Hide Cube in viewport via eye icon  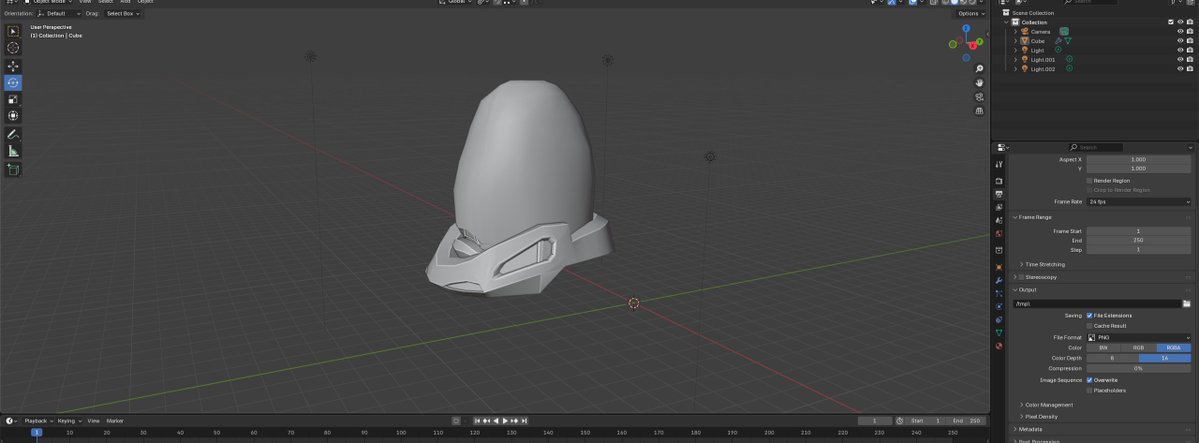1180,41
